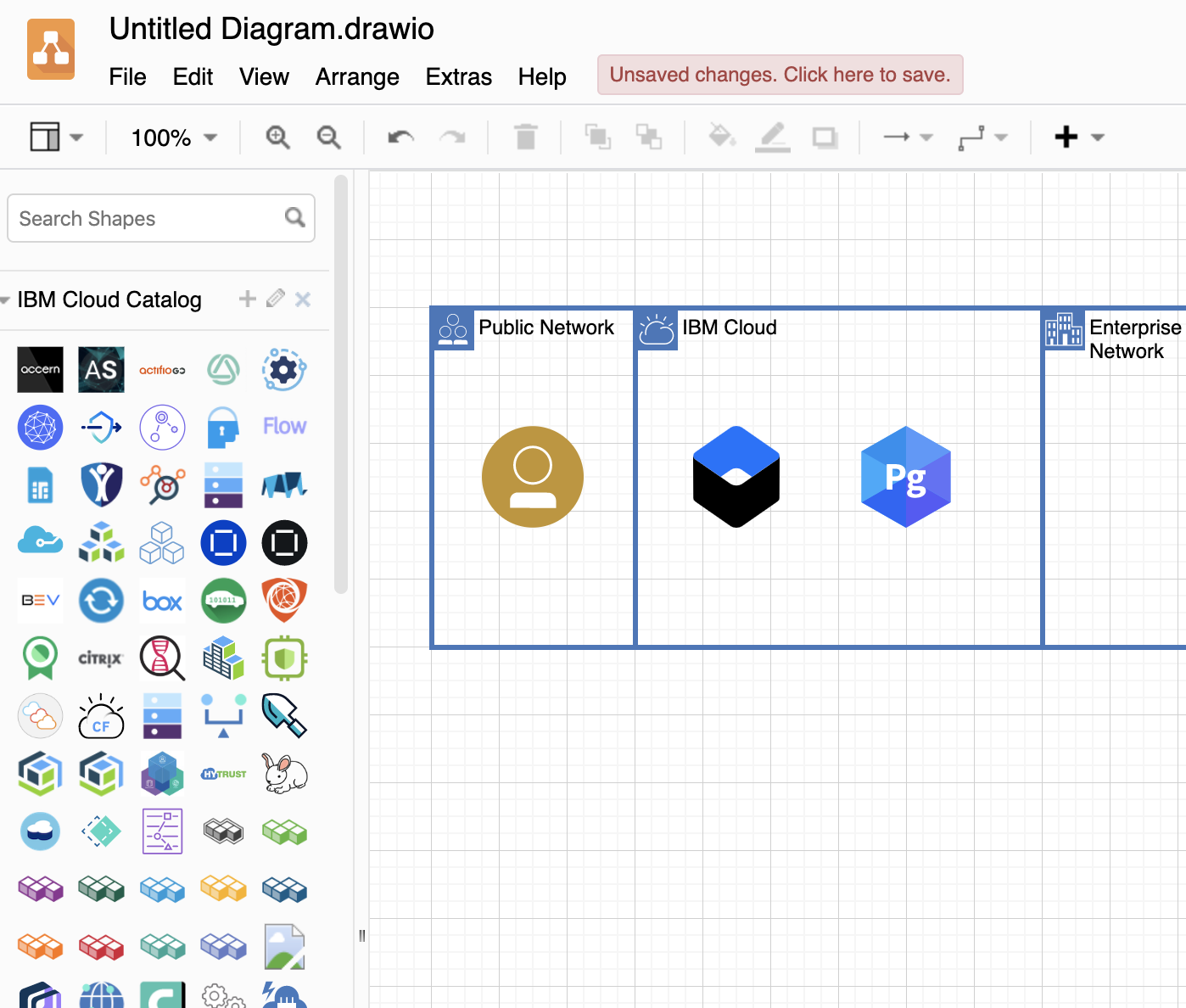Open the view panels layout dropdown
Viewport: 1186px width, 1008px height.
[x=57, y=137]
